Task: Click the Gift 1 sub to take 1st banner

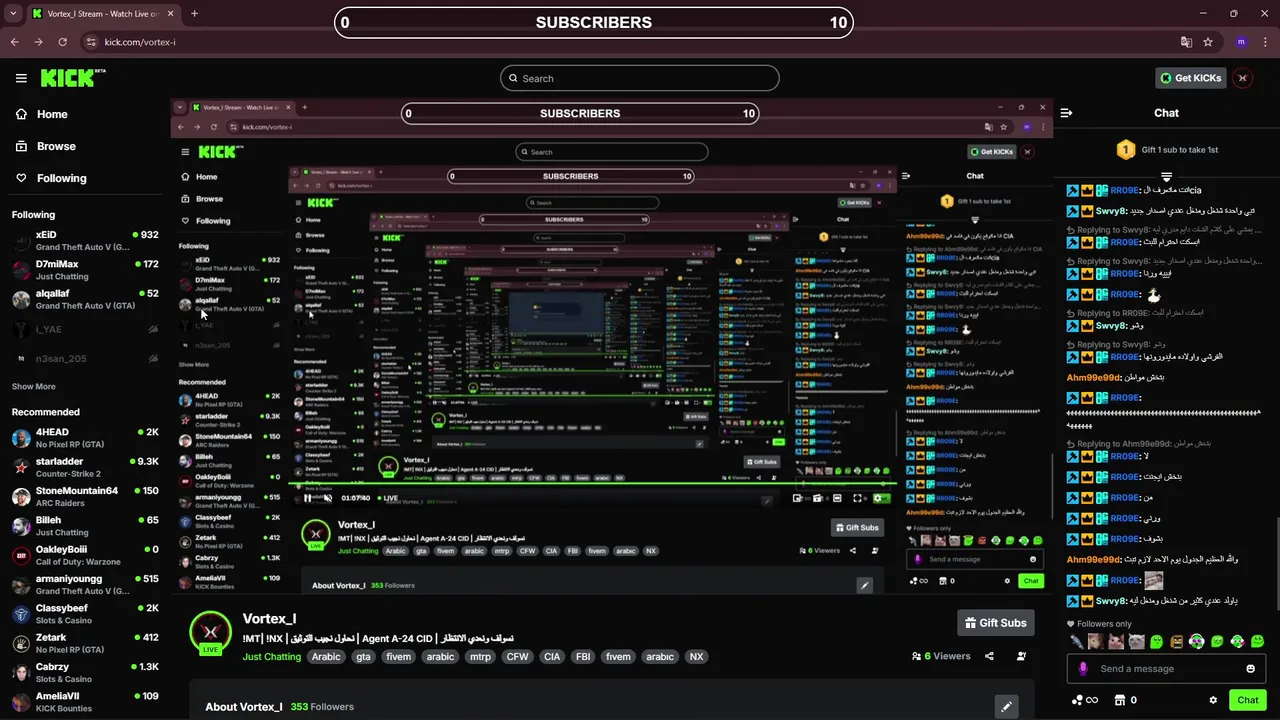Action: [x=1166, y=150]
